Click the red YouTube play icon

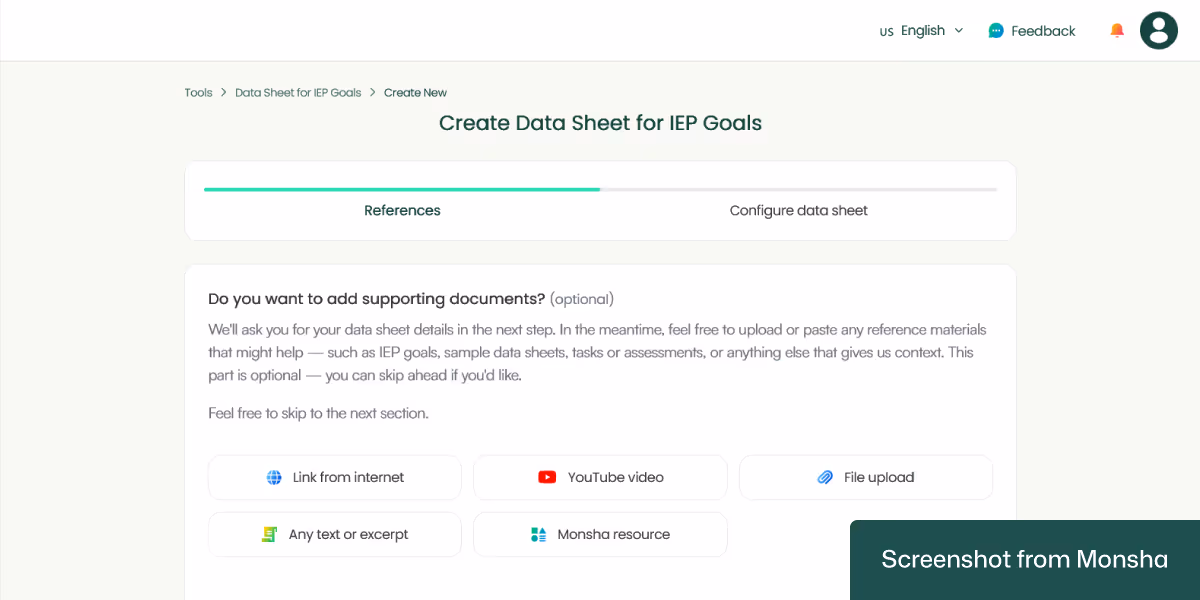coord(547,477)
